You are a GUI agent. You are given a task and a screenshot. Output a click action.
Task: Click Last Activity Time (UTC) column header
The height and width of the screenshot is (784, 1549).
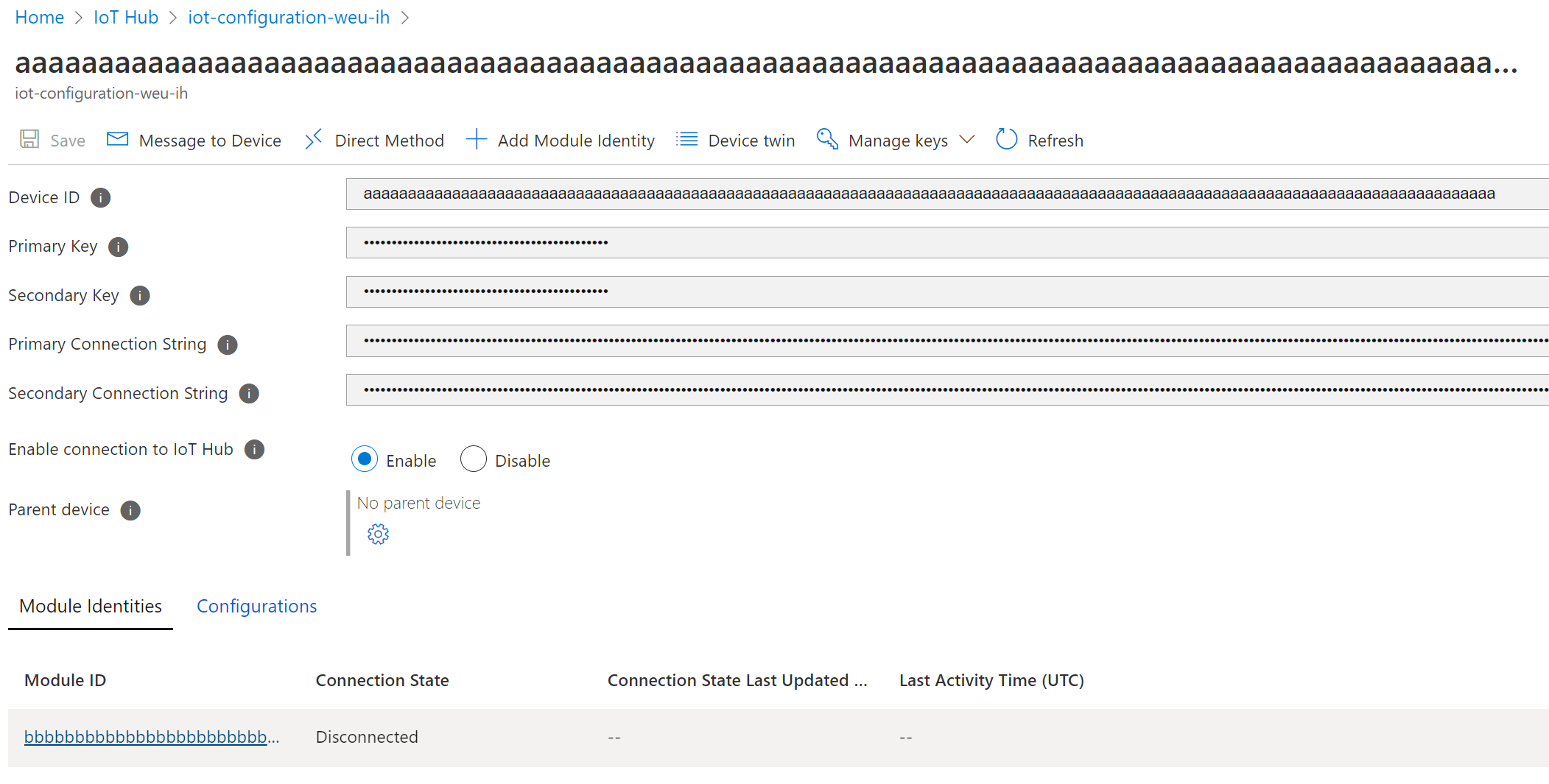point(991,681)
